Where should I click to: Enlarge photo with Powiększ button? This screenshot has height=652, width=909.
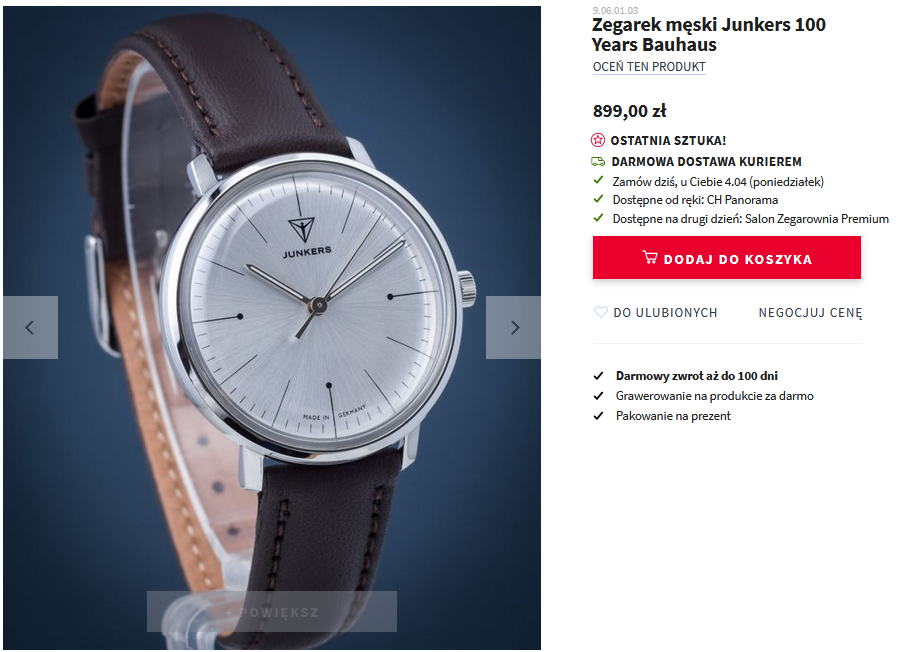pyautogui.click(x=272, y=611)
